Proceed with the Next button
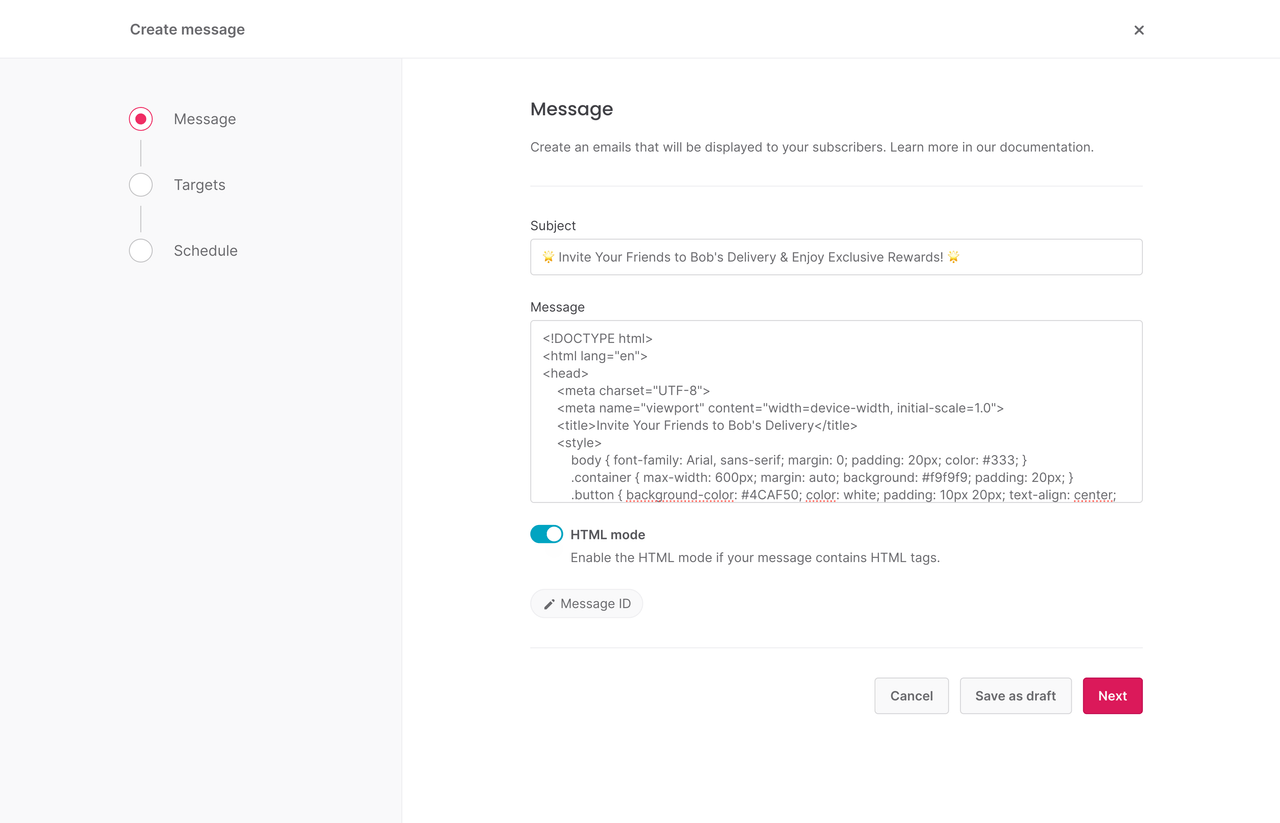The image size is (1280, 823). (x=1112, y=696)
